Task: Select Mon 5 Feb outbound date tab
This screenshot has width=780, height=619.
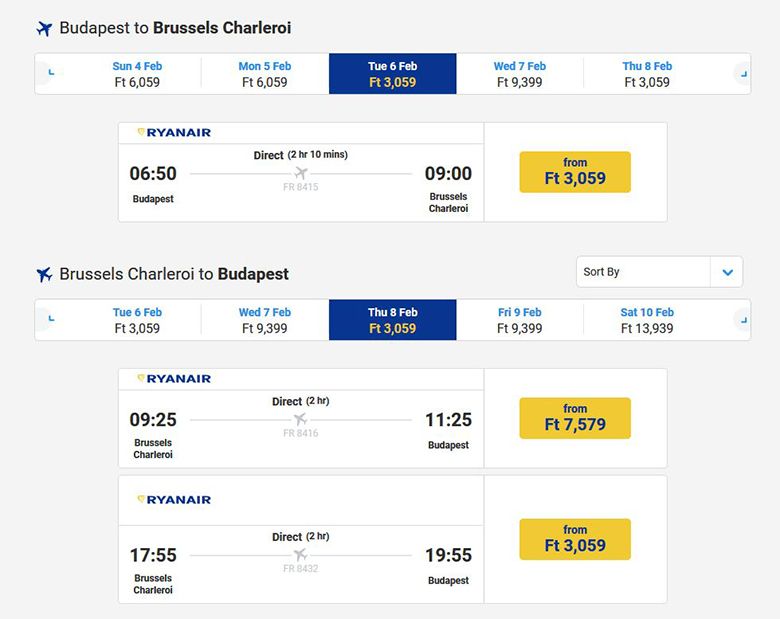Action: point(264,74)
